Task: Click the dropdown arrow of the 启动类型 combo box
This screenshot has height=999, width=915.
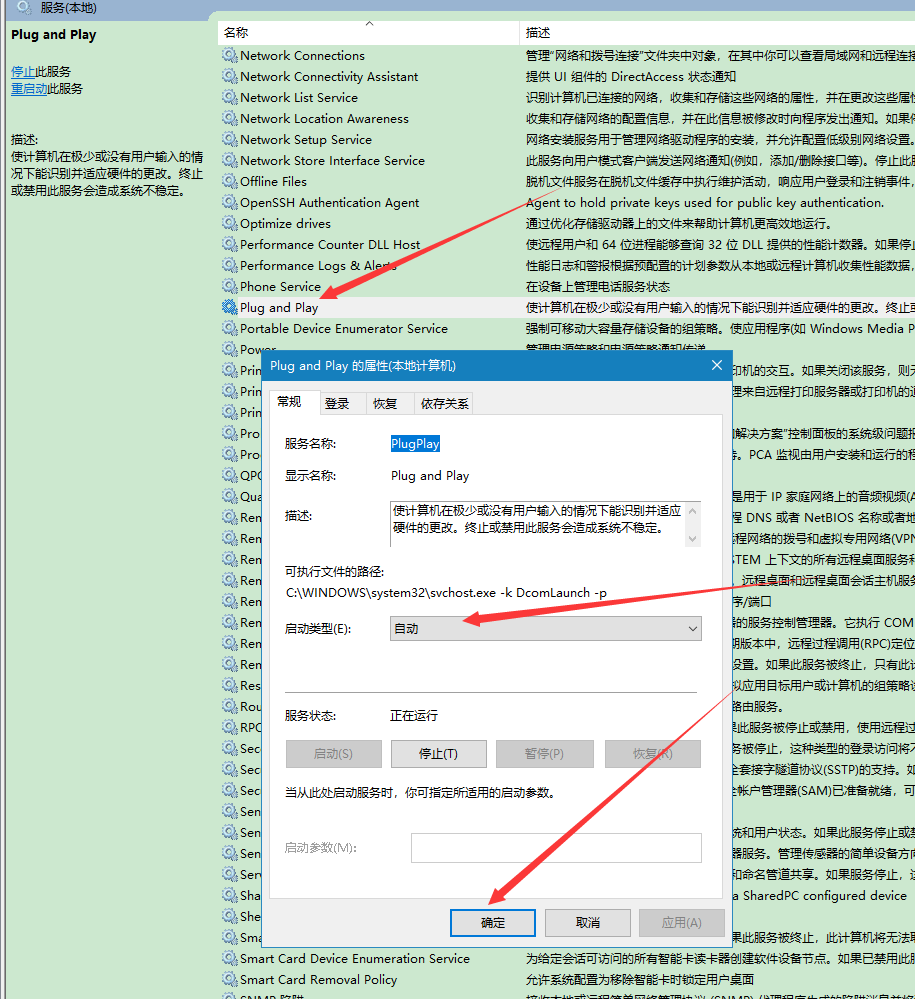Action: pyautogui.click(x=693, y=629)
